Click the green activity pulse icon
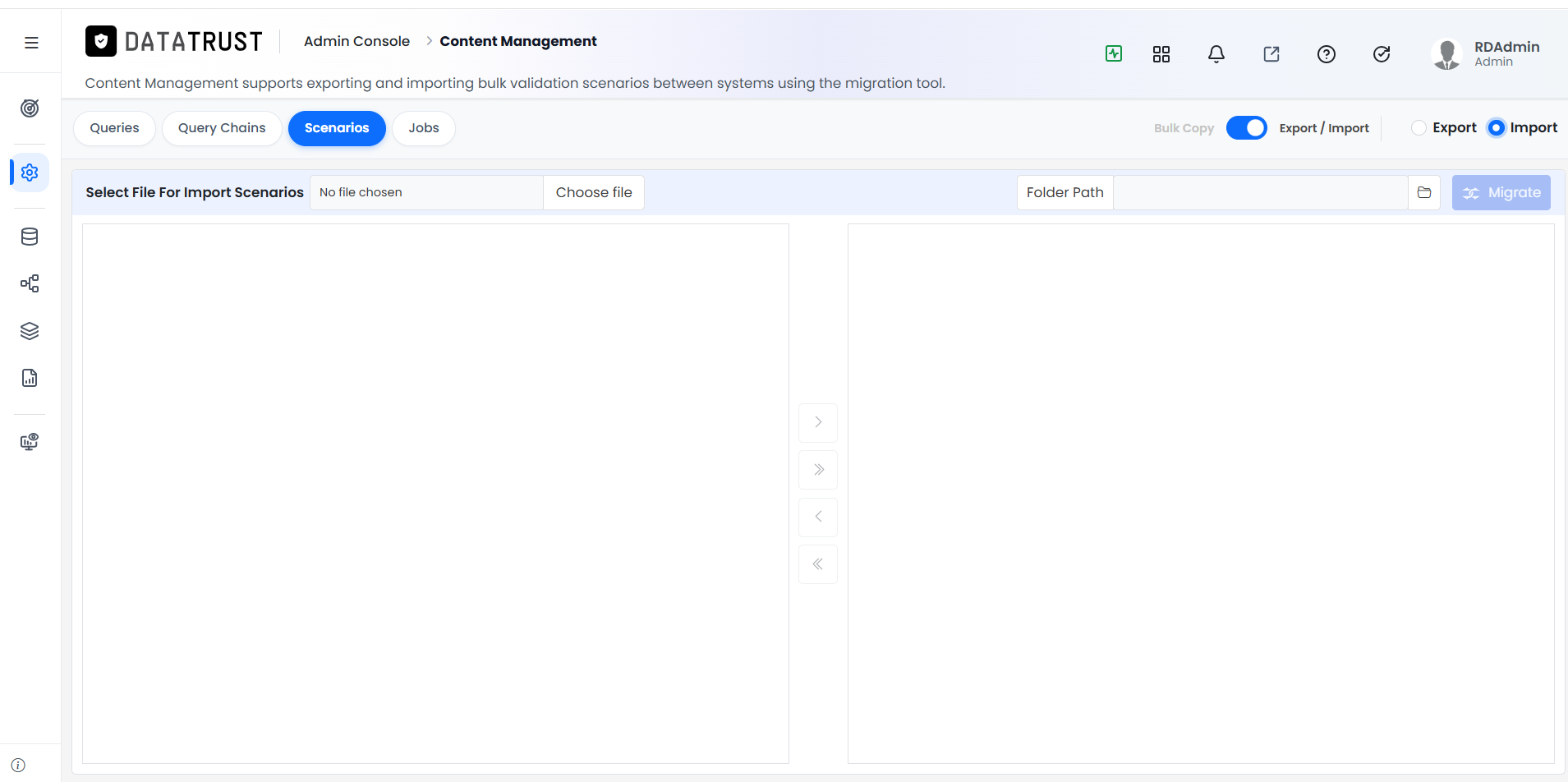 [x=1114, y=53]
